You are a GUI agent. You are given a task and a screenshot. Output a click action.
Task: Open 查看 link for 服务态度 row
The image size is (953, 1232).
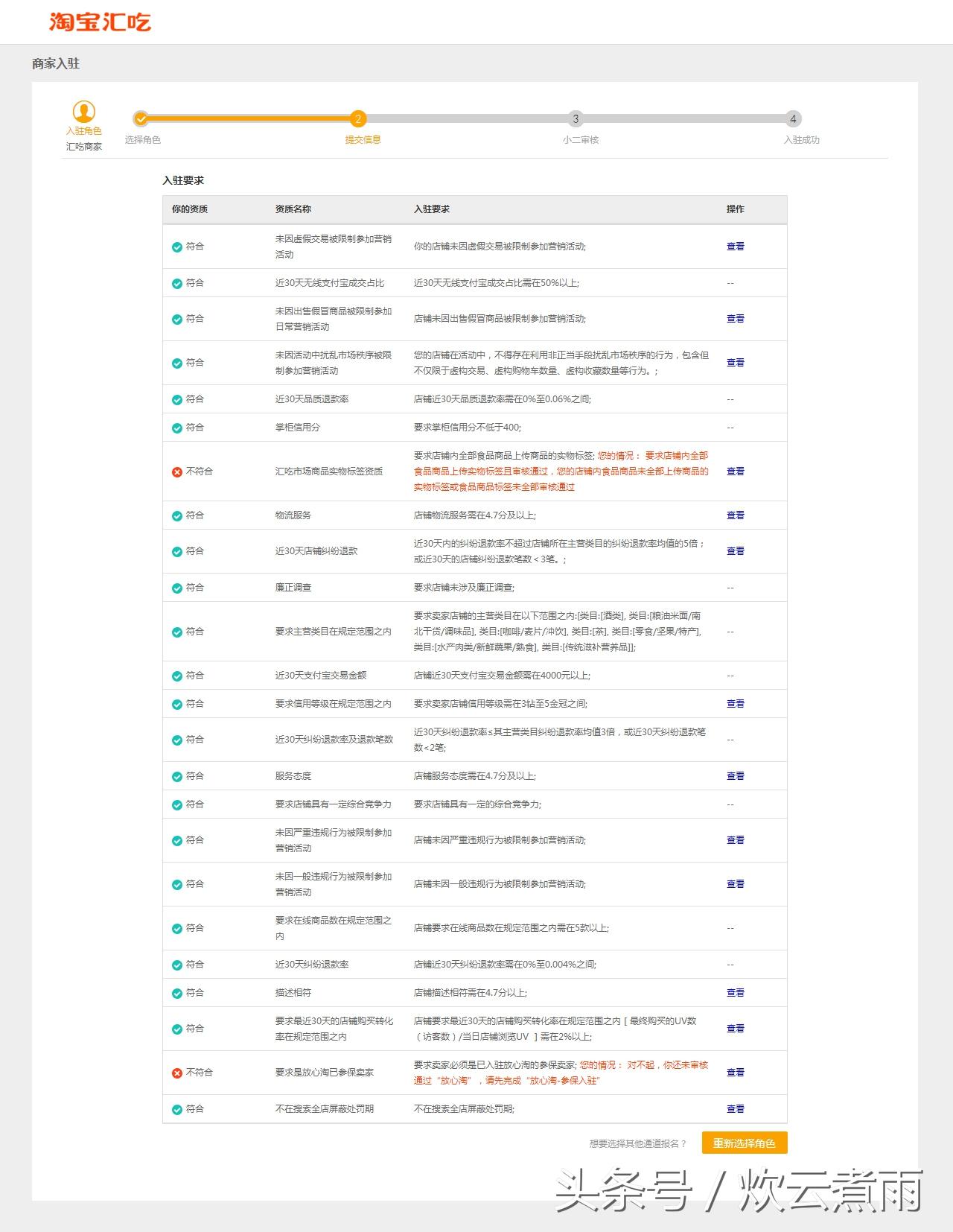[x=735, y=776]
